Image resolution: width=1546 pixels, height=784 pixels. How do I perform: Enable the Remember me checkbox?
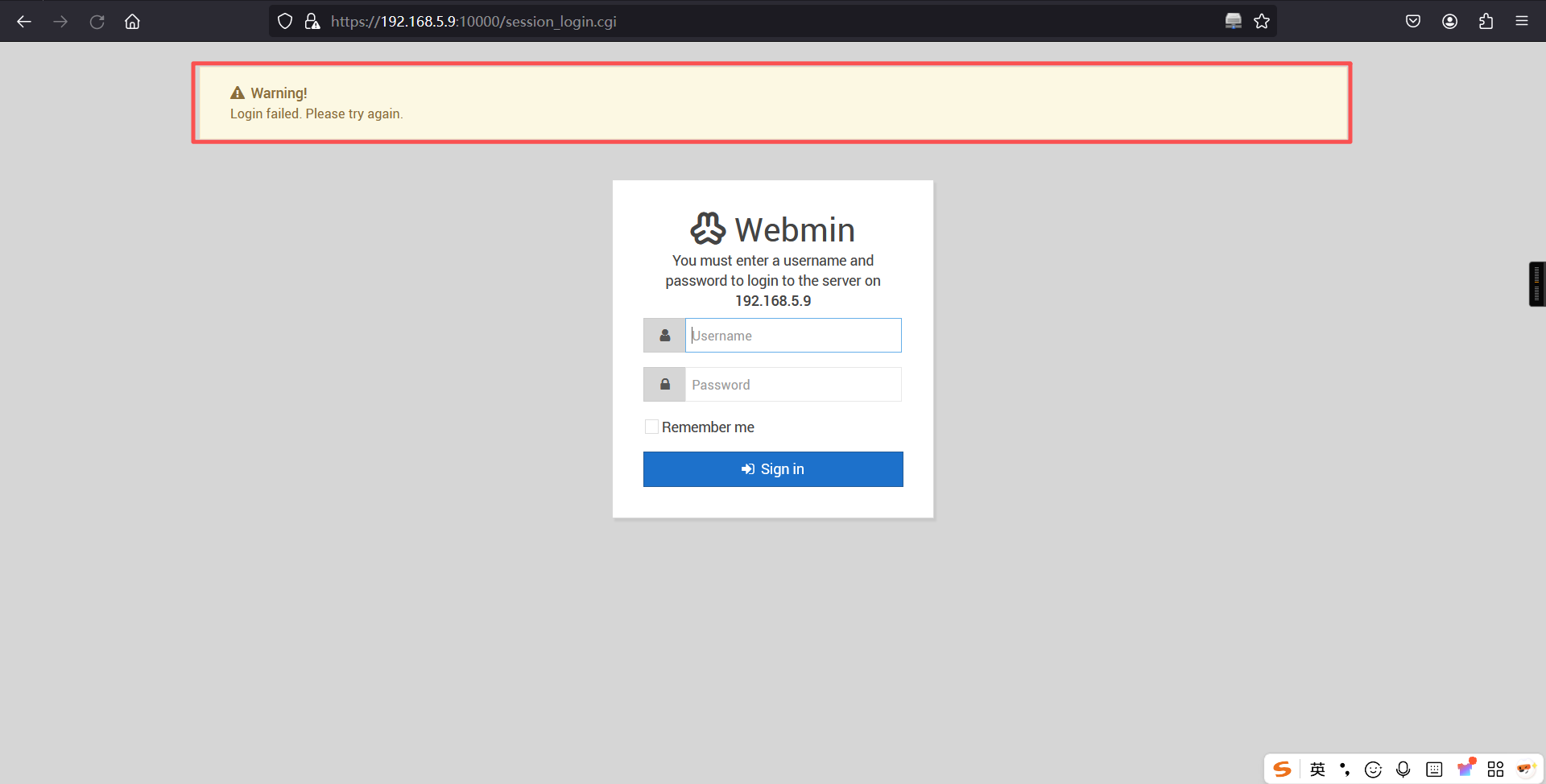pyautogui.click(x=651, y=427)
